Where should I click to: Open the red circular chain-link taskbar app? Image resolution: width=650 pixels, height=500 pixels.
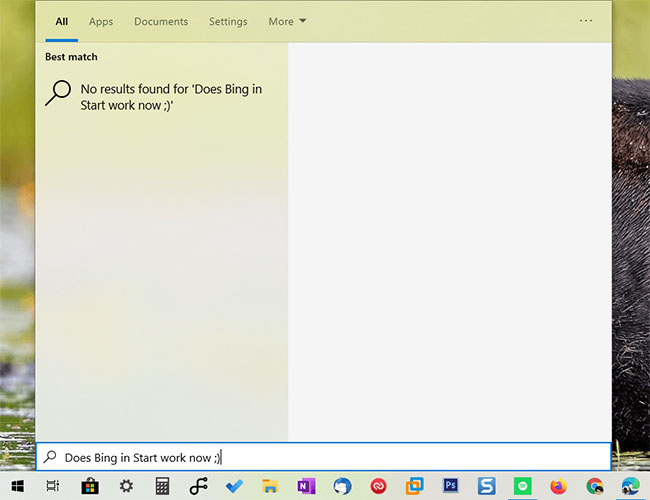(x=378, y=486)
